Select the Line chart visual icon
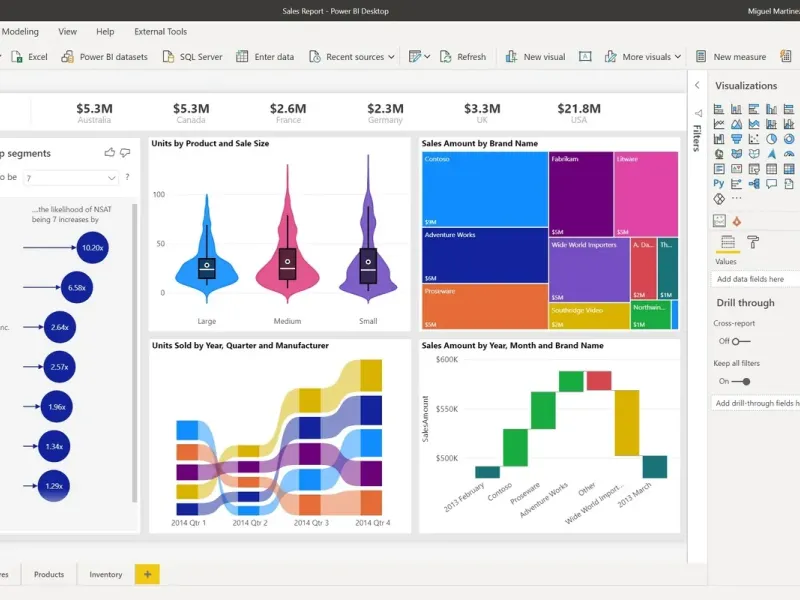 point(719,124)
